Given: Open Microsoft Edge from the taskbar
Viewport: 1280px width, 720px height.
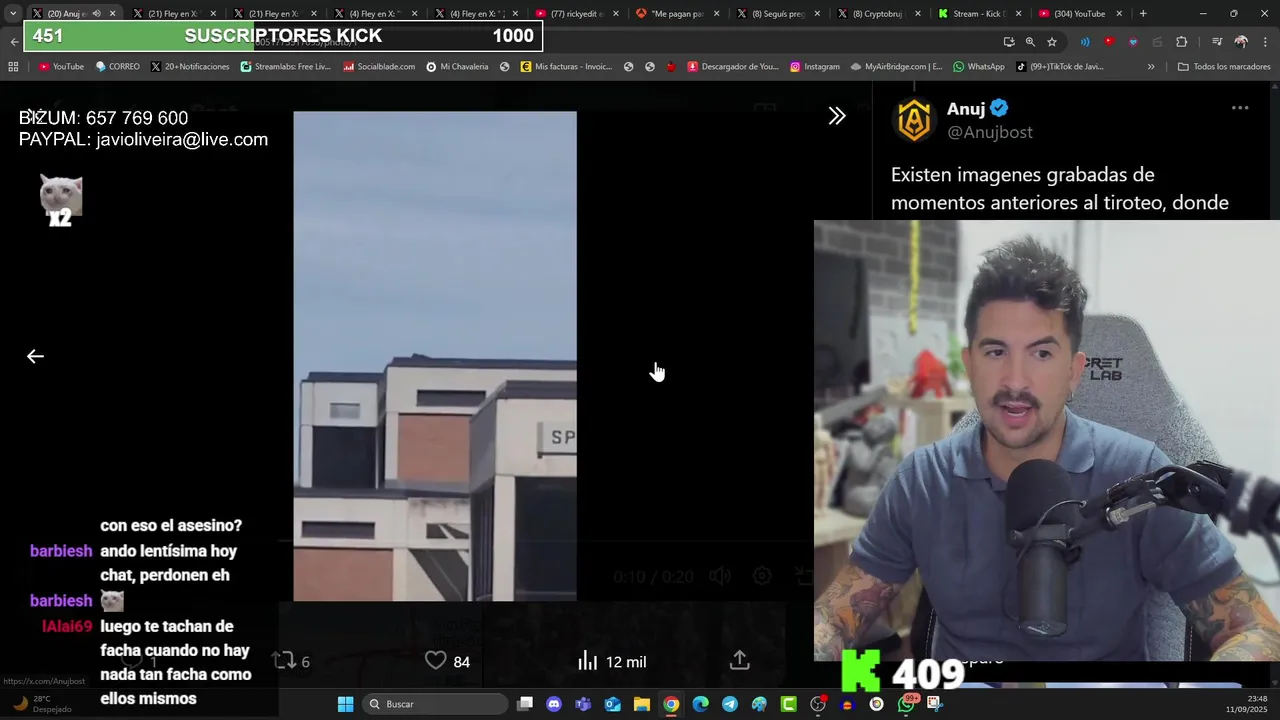Looking at the screenshot, I should click(701, 704).
